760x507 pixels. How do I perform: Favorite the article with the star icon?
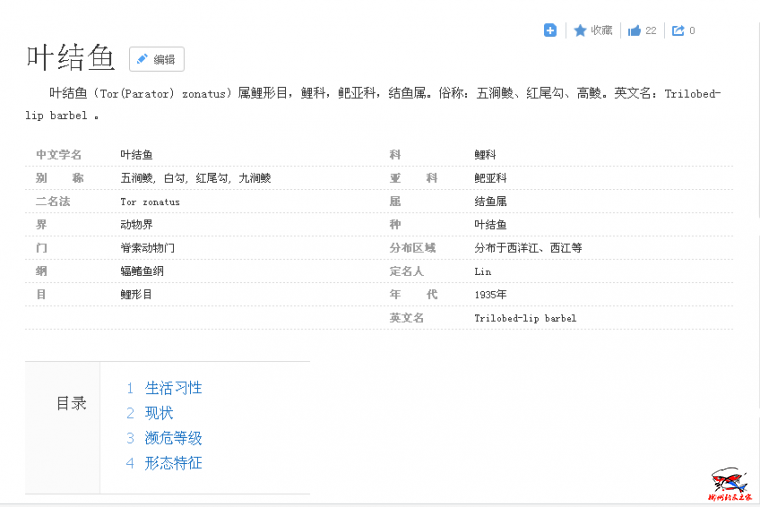pyautogui.click(x=581, y=31)
